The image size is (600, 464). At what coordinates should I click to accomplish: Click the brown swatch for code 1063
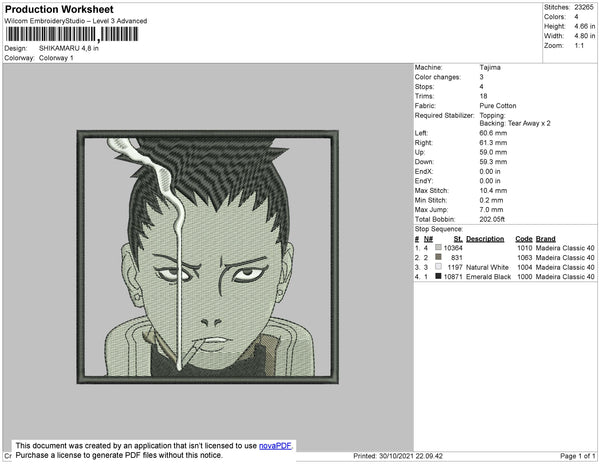point(439,257)
